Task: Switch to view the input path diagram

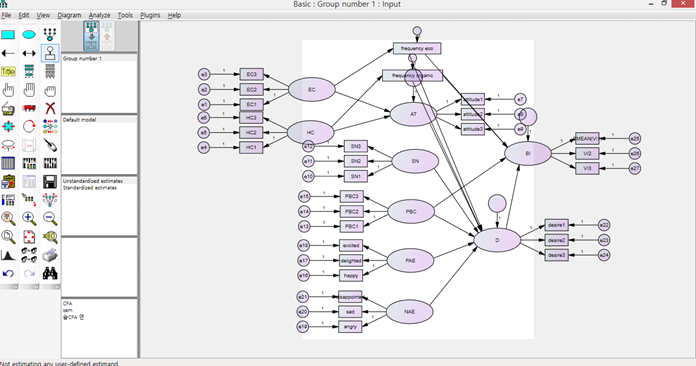Action: click(91, 35)
